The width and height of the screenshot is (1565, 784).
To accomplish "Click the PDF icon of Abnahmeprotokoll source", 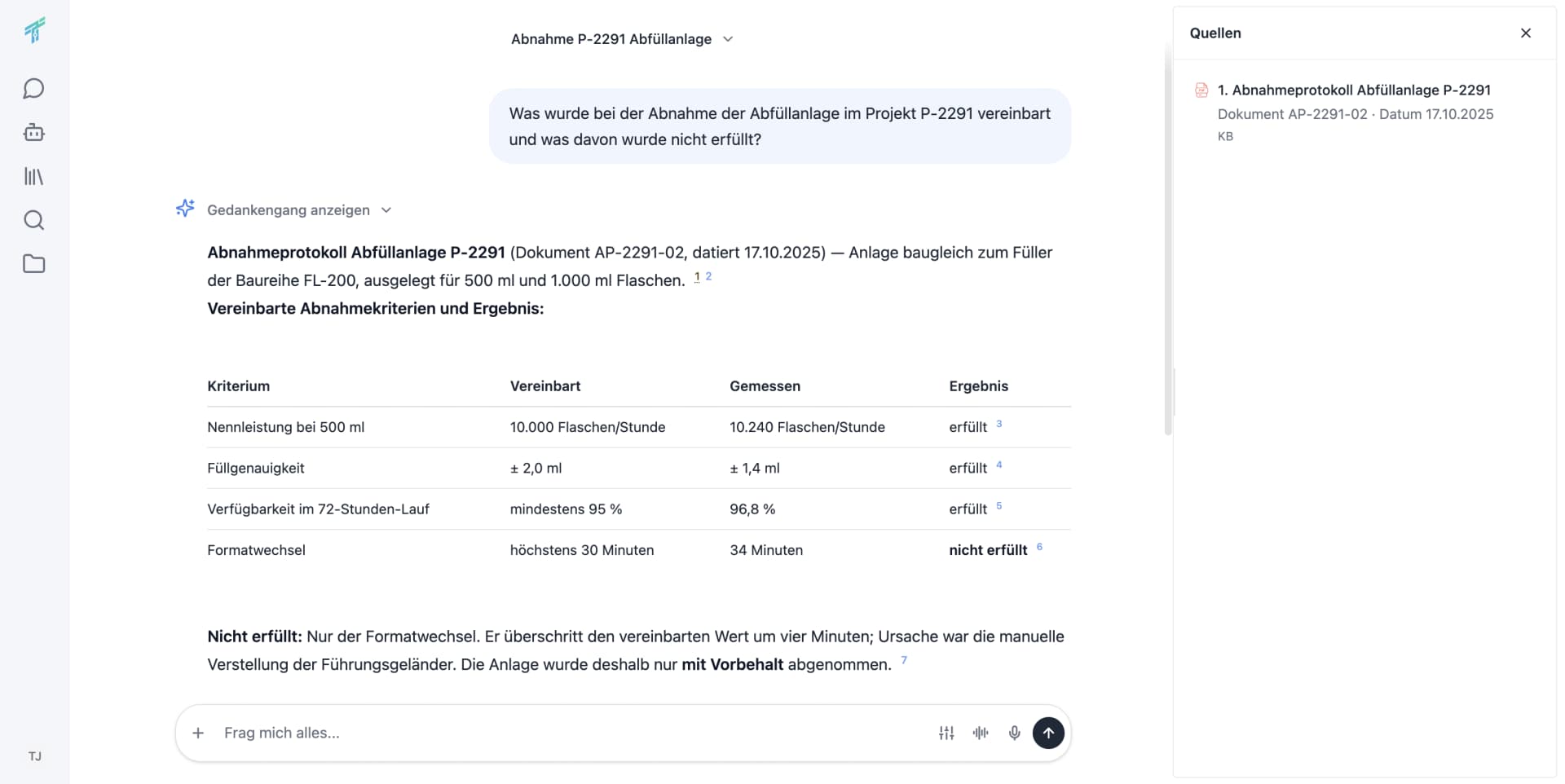I will tap(1201, 90).
